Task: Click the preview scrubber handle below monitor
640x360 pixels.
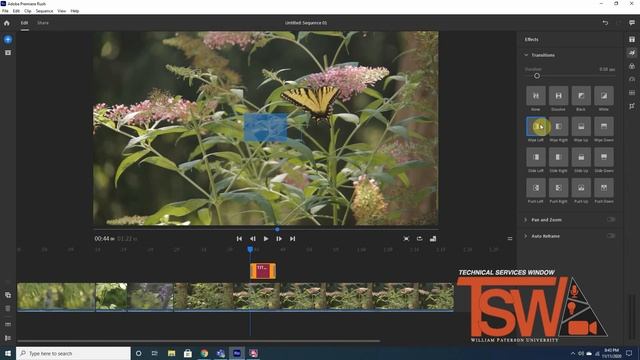Action: click(x=277, y=229)
